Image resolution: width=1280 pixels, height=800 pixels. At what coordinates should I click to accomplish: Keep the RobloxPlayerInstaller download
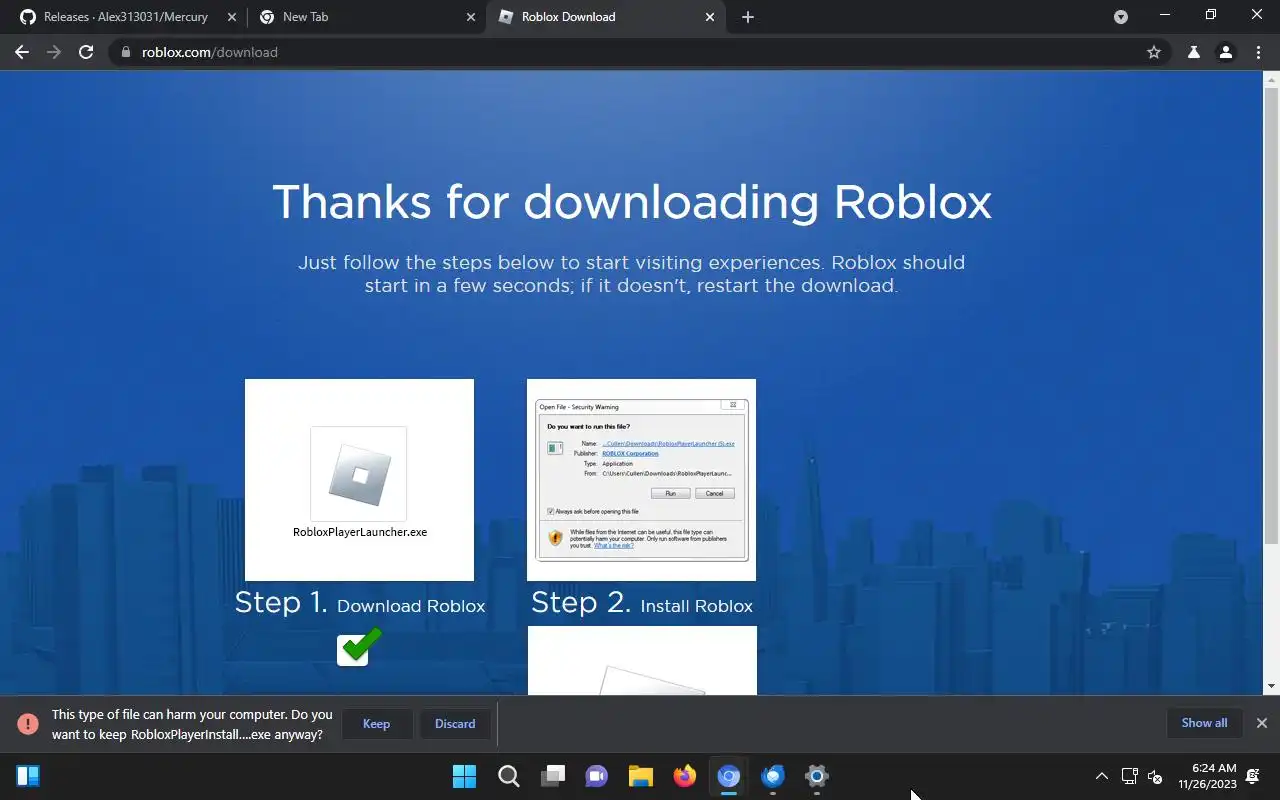tap(377, 724)
